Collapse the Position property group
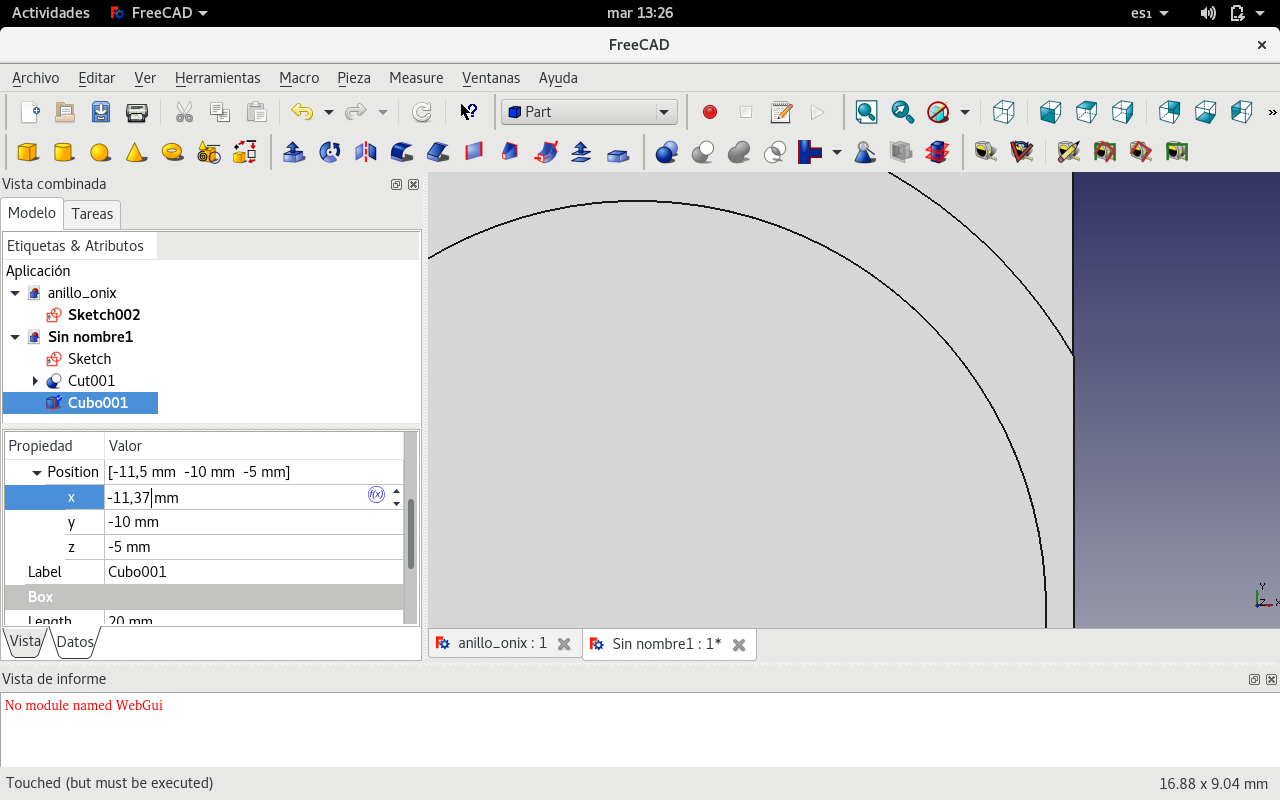Screen dimensions: 1280x800 pyautogui.click(x=37, y=472)
